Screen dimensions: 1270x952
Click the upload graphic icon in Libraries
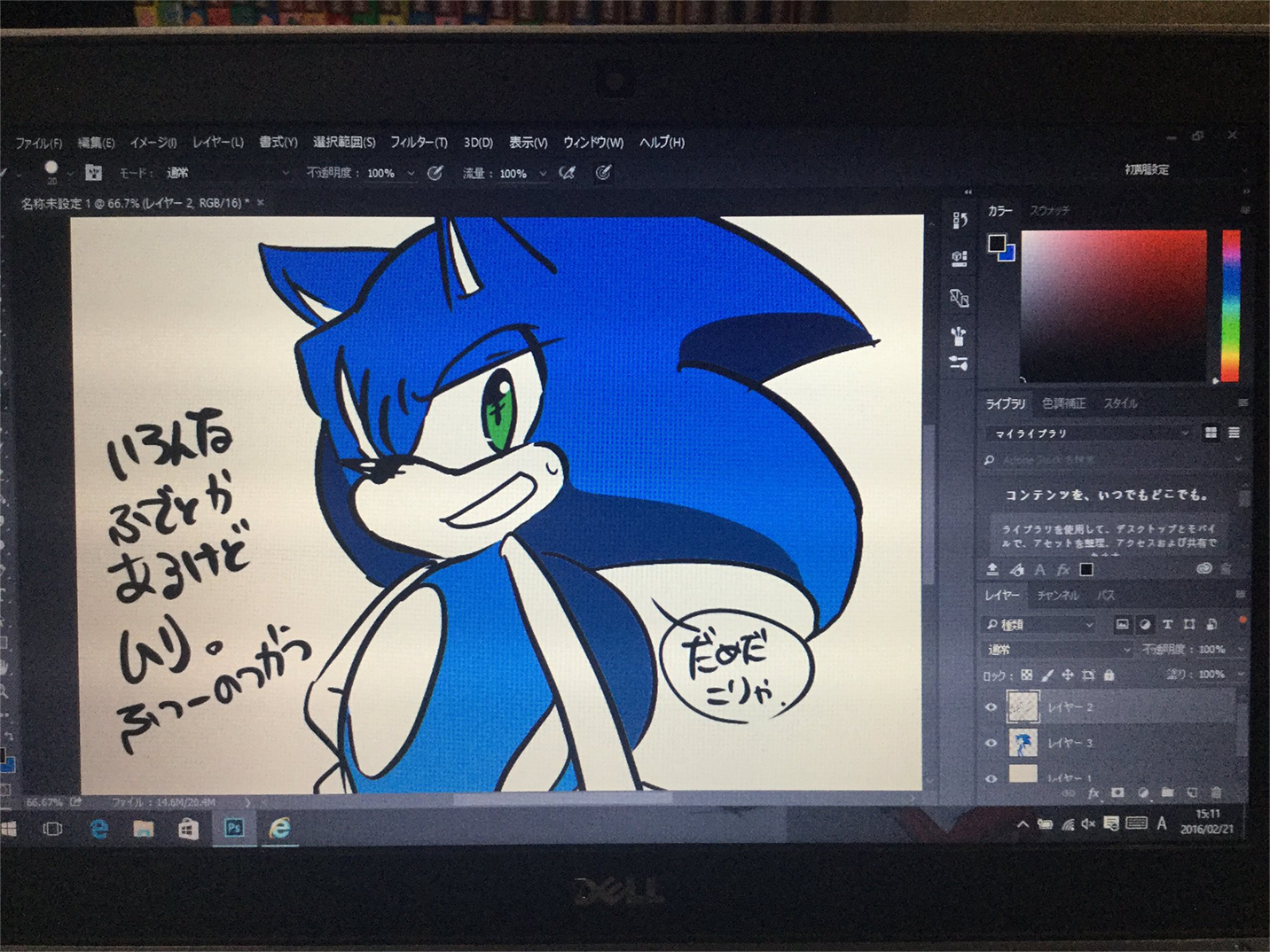click(x=992, y=569)
